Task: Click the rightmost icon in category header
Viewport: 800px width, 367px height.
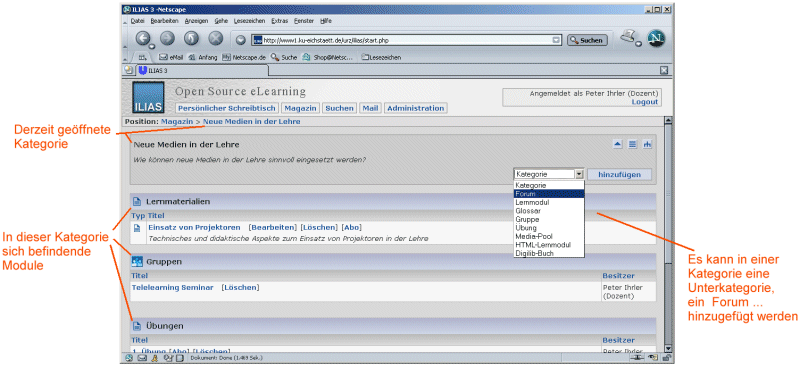Action: (x=647, y=145)
